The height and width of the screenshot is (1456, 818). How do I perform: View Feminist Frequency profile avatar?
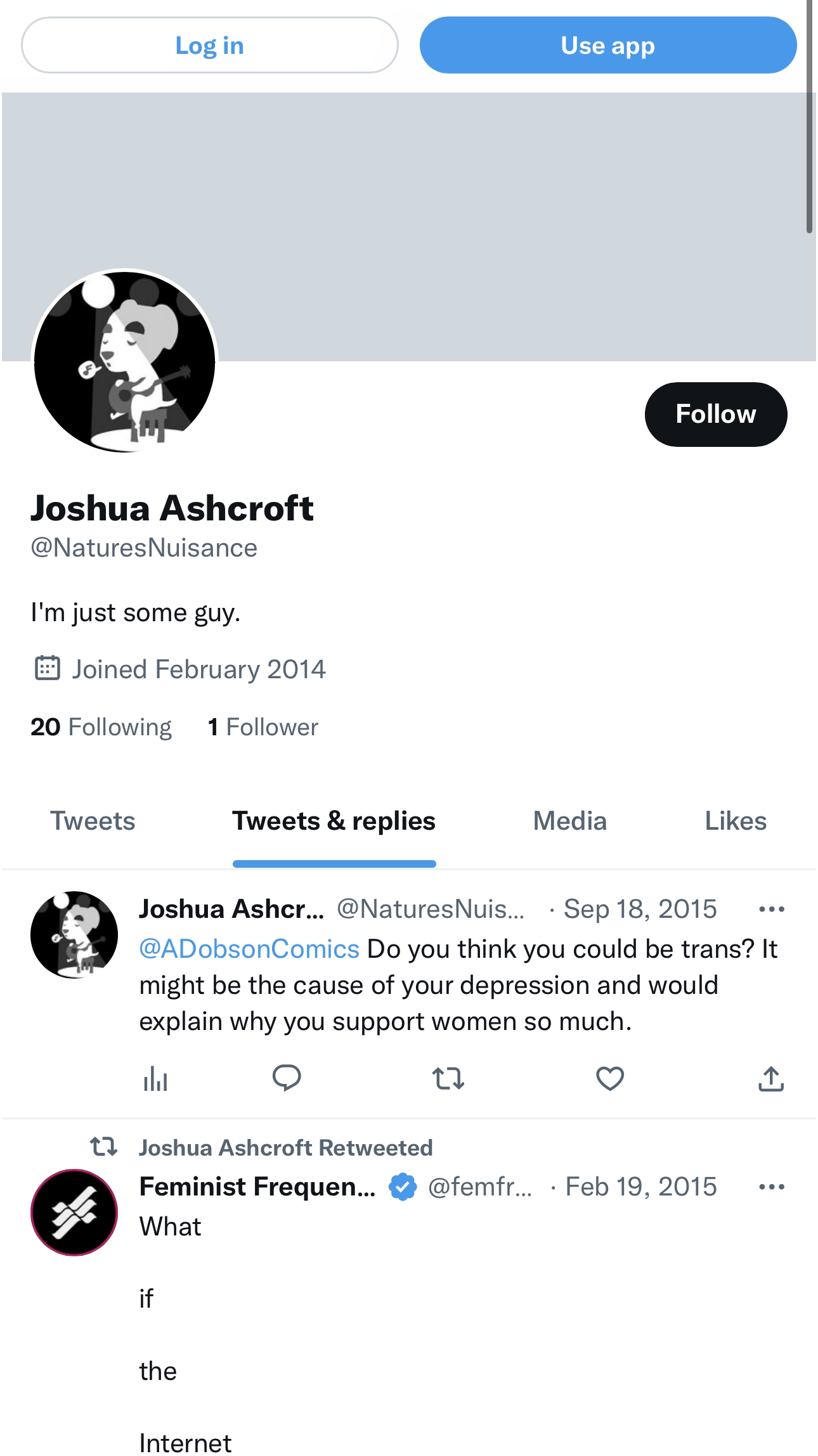tap(74, 1213)
